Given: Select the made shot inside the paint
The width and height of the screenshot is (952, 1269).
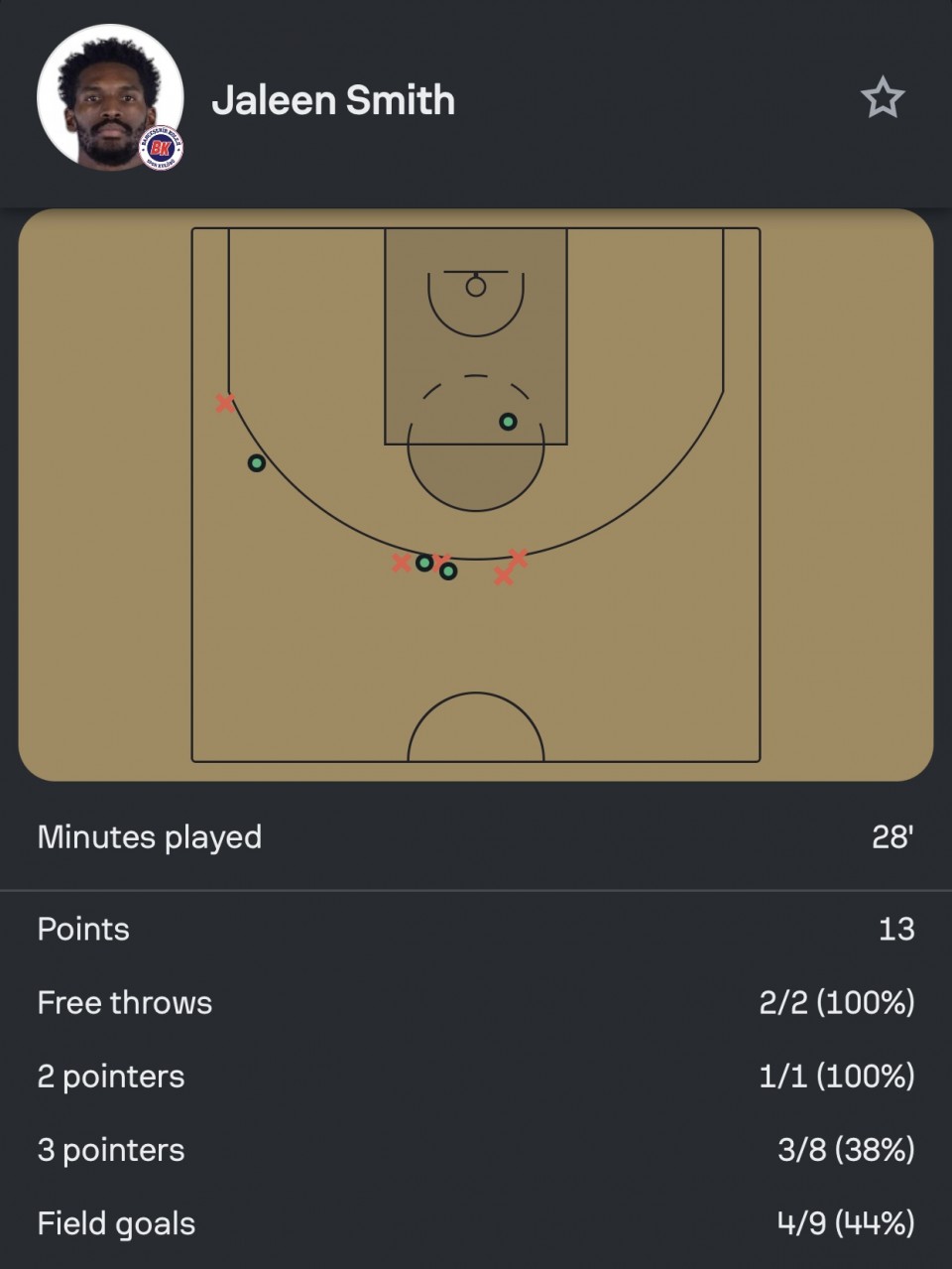Looking at the screenshot, I should [508, 422].
